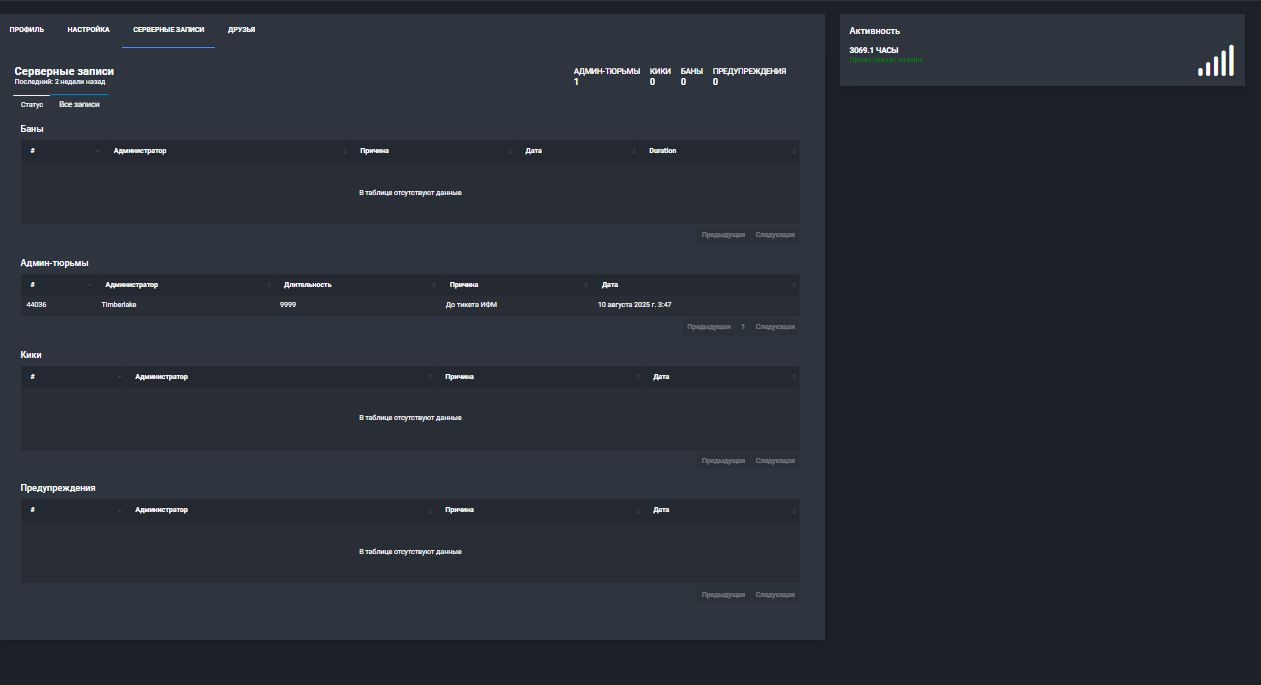Click sort arrow of Кики Дата column

coord(794,377)
